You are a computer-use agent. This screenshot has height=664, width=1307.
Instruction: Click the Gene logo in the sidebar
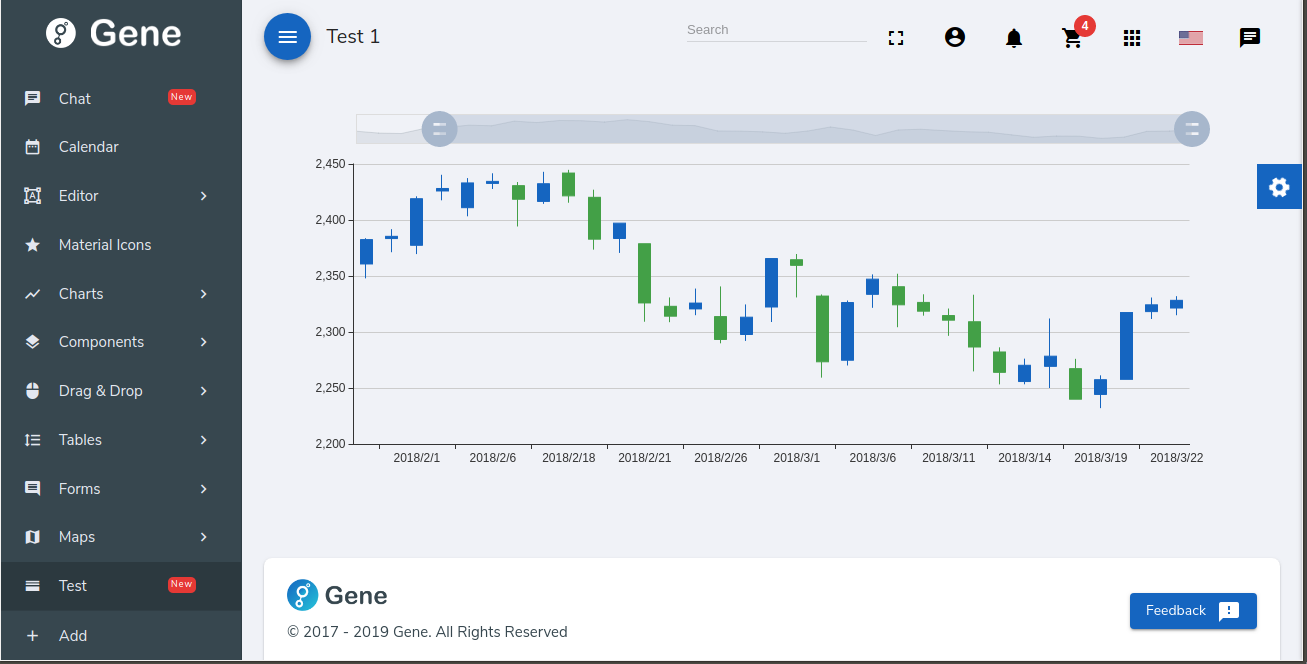114,33
